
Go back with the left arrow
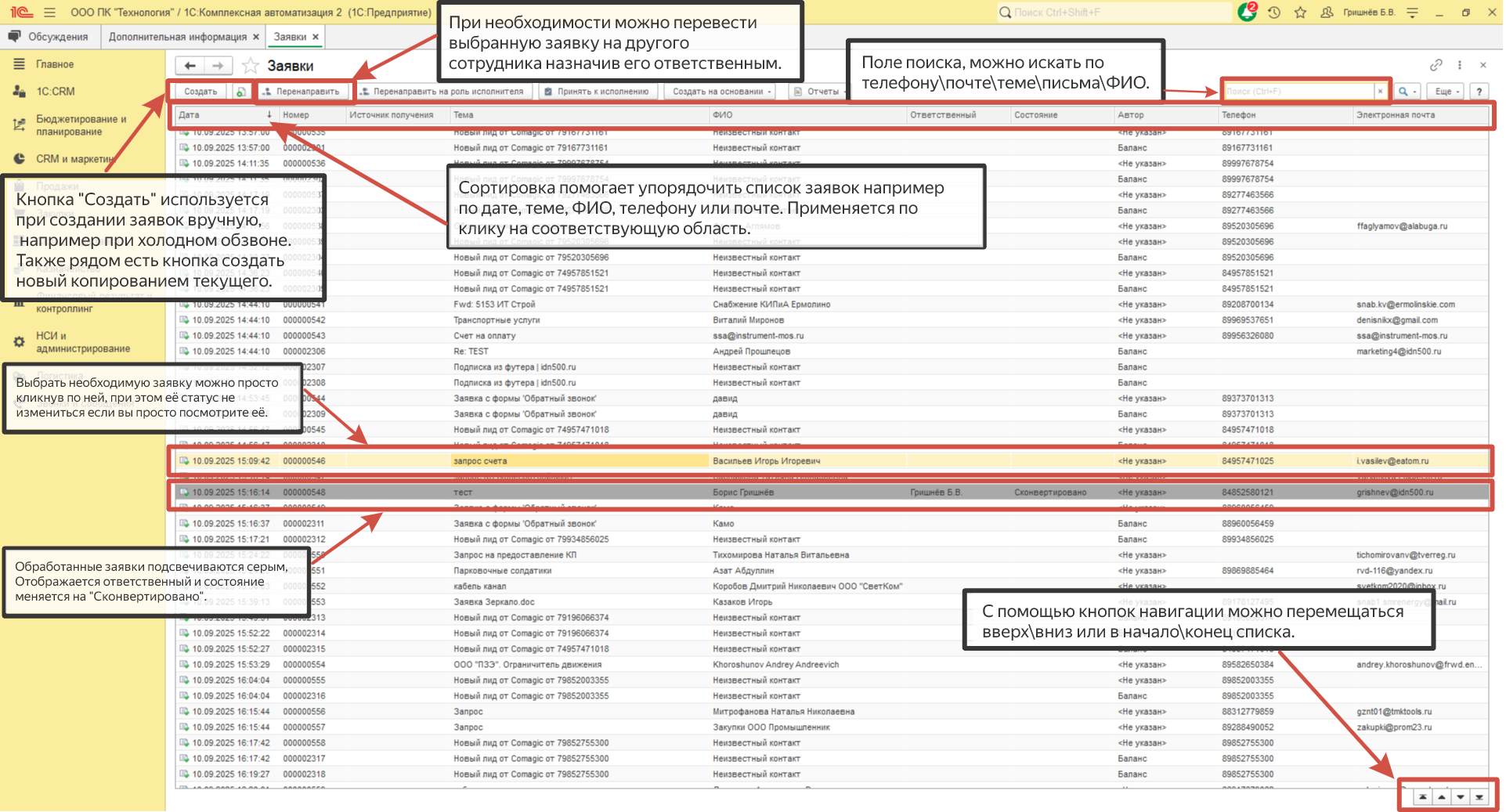point(190,66)
